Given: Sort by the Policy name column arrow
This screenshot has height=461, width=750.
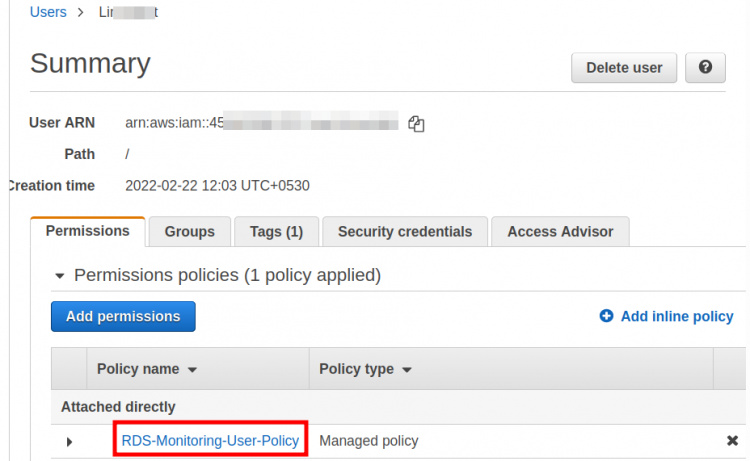Looking at the screenshot, I should click(x=192, y=370).
